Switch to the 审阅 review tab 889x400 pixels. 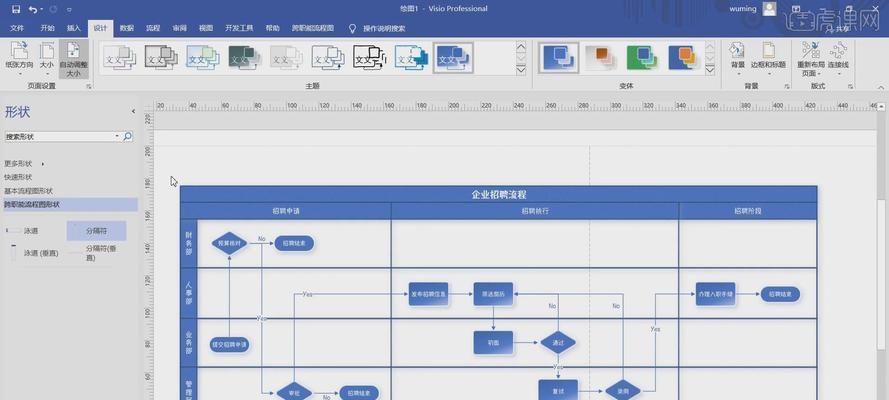pos(180,28)
